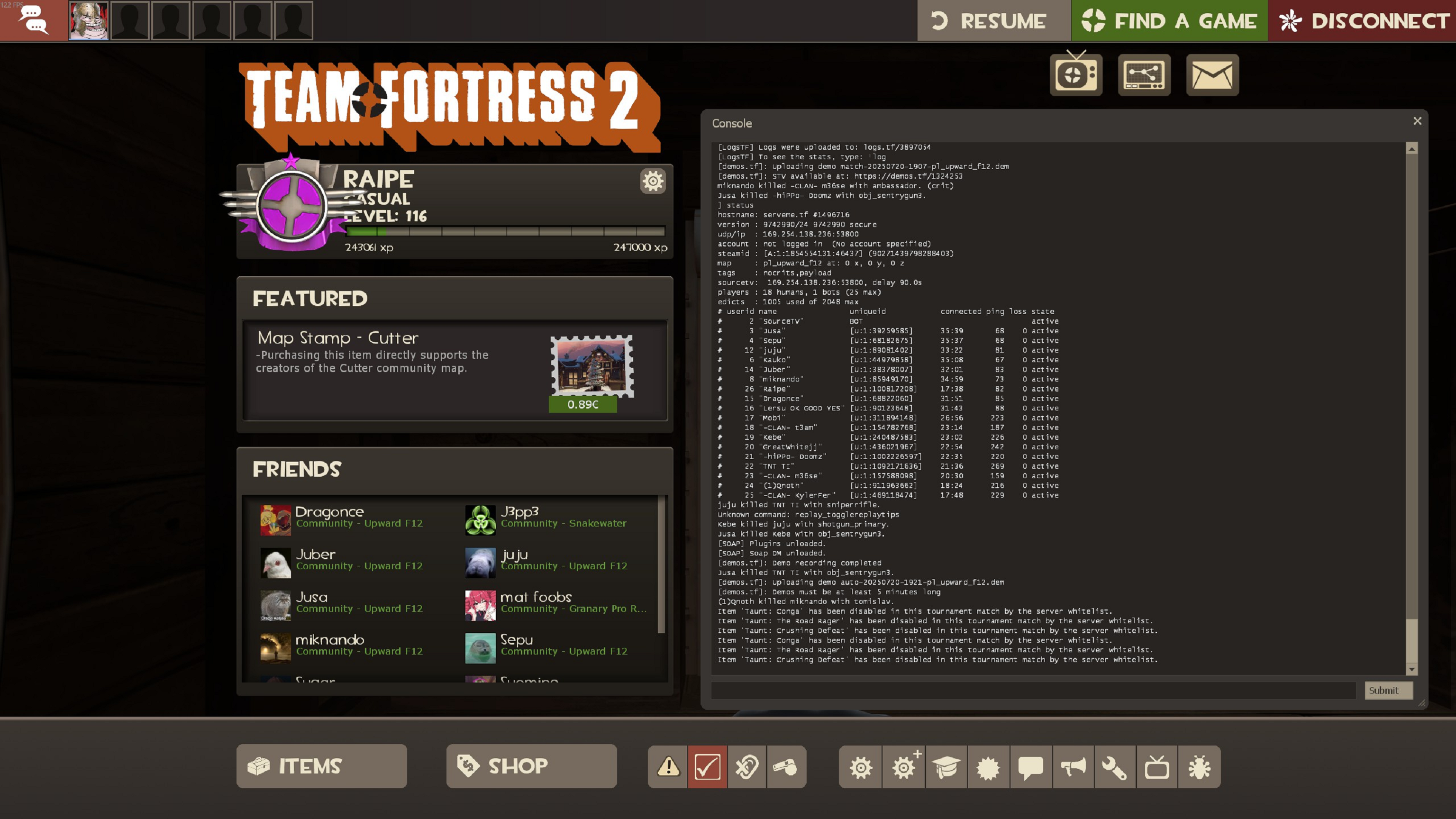Open the Shop
This screenshot has width=1456, height=819.
tap(531, 766)
